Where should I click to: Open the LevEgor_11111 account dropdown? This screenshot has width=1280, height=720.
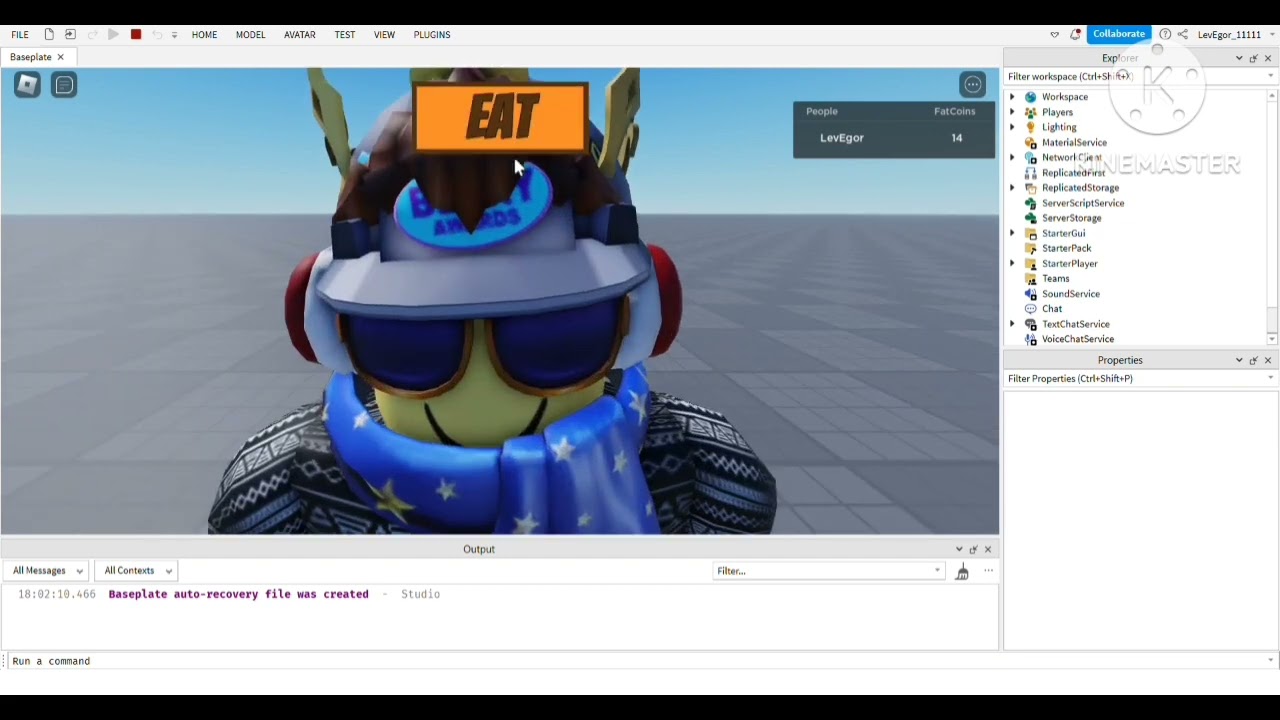(x=1234, y=34)
